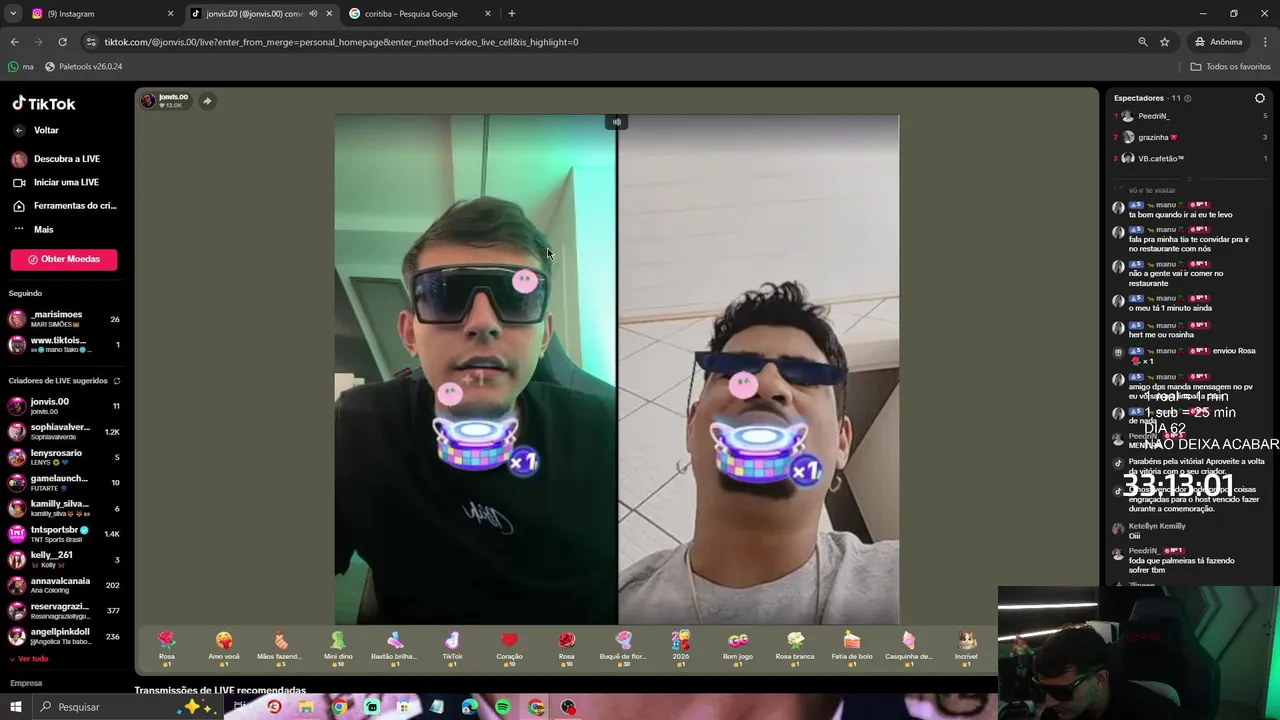Send the Fatia de bolo gift
The image size is (1280, 720).
852,648
